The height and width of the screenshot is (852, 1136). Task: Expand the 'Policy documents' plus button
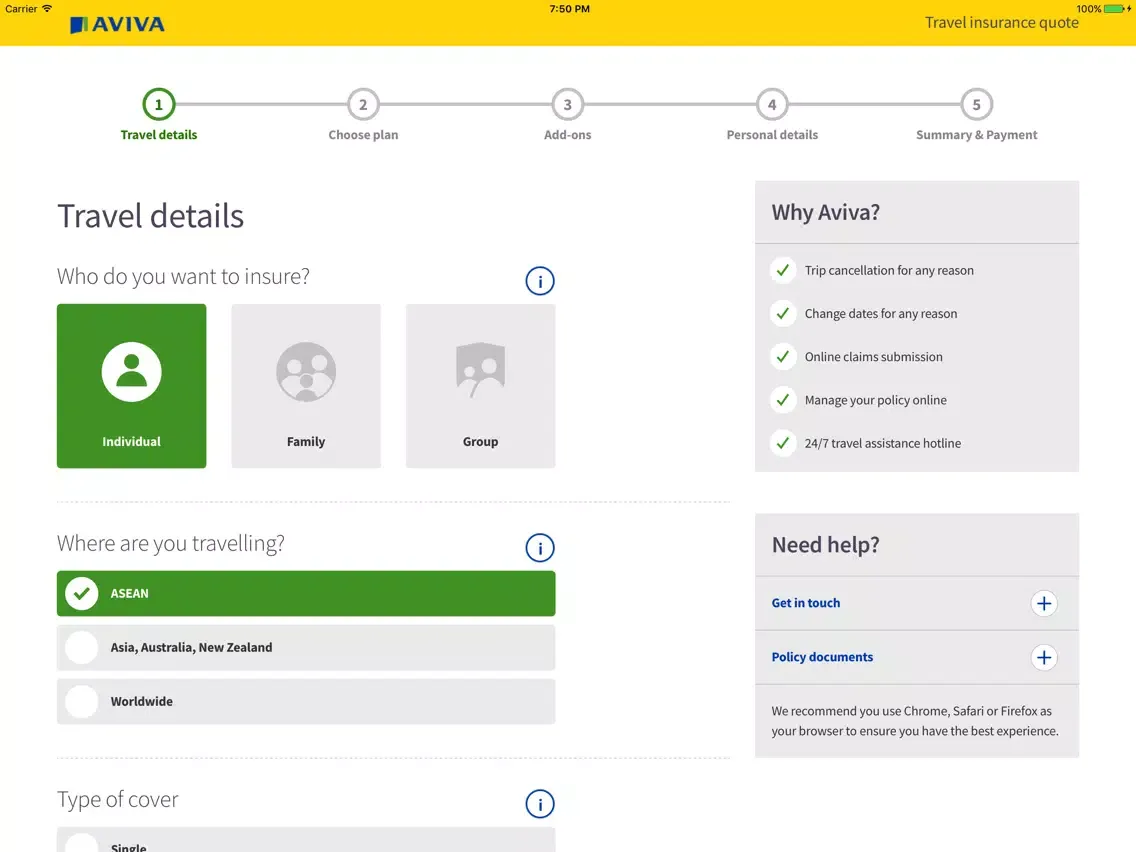click(1044, 658)
